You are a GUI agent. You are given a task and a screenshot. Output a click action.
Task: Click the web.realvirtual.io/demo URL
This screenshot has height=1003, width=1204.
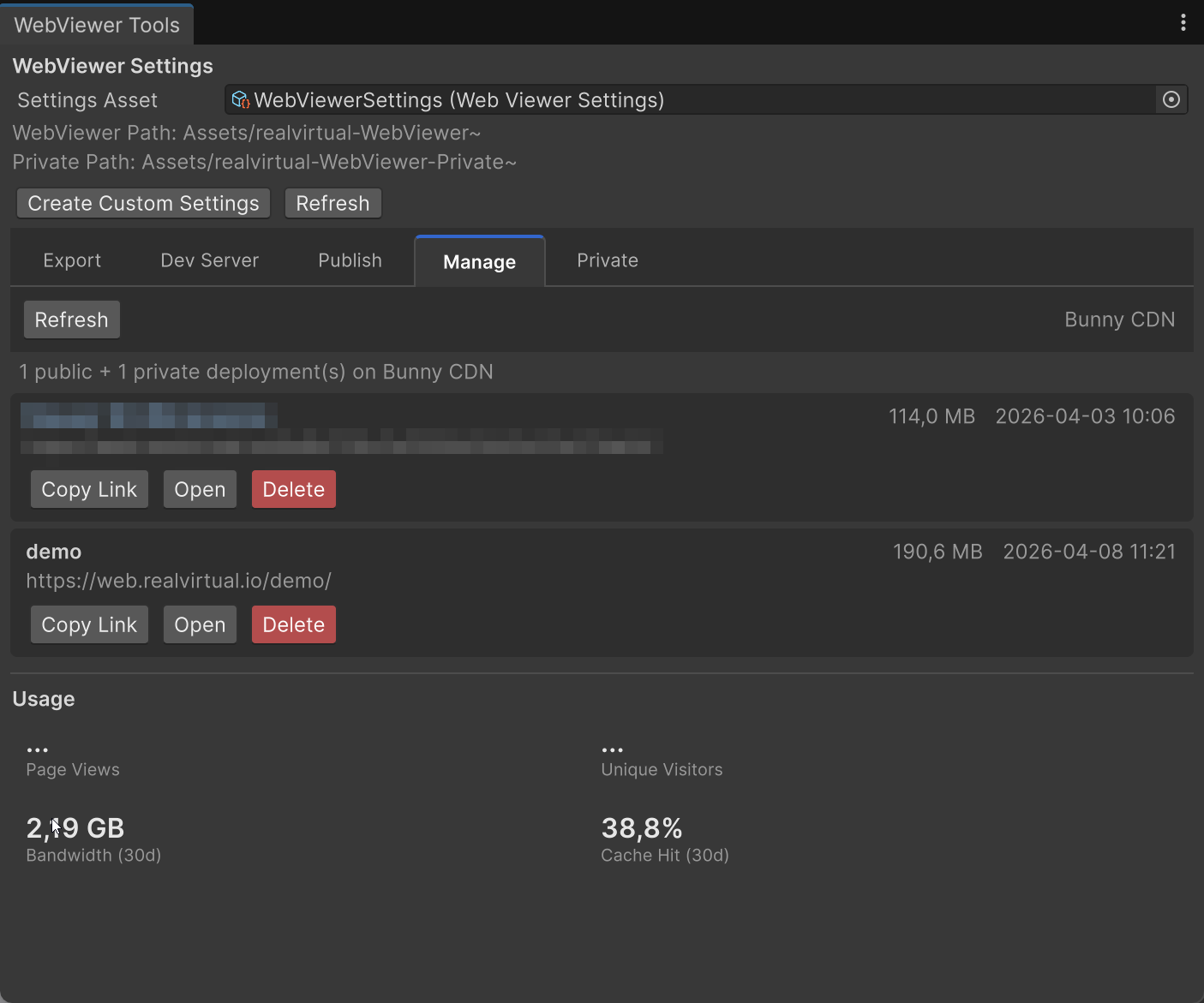[x=178, y=581]
